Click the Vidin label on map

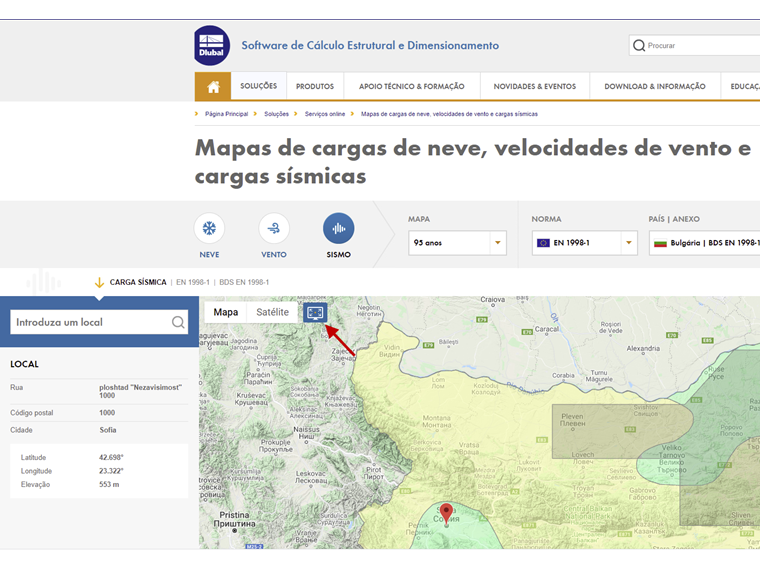point(390,350)
